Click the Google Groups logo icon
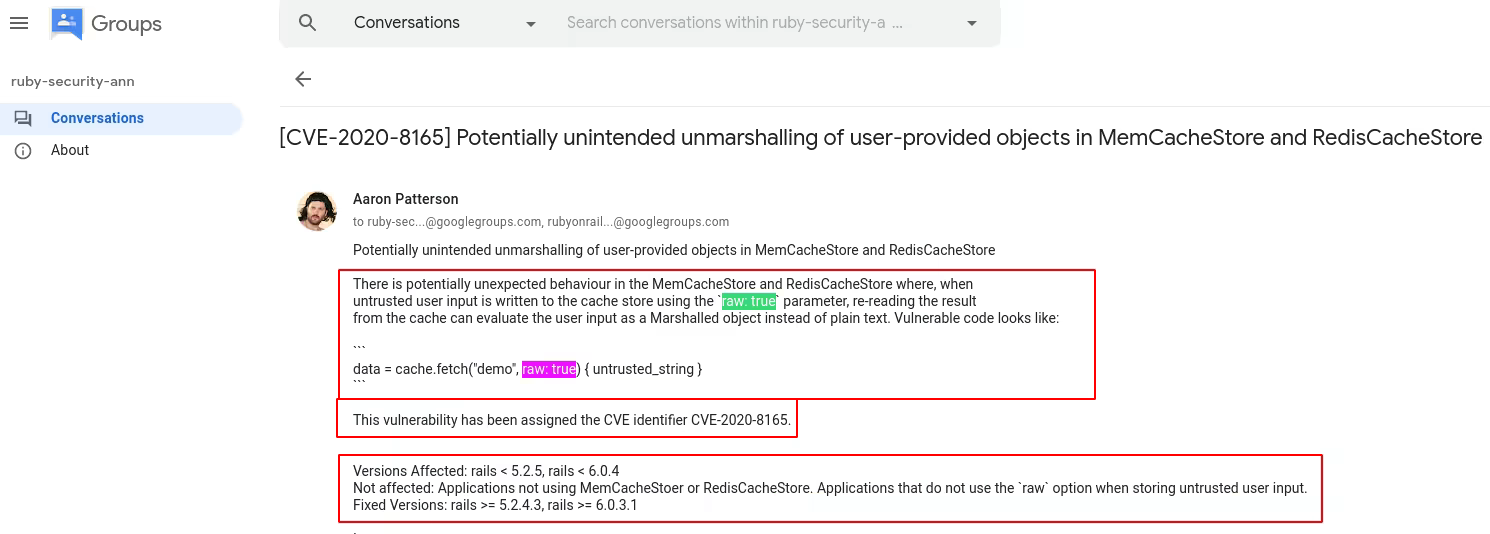The image size is (1490, 534). click(x=66, y=23)
